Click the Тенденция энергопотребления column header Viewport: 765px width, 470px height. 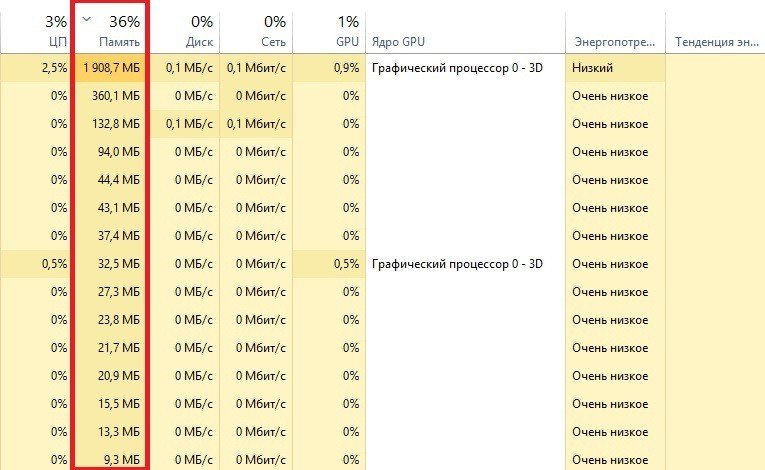(x=715, y=31)
